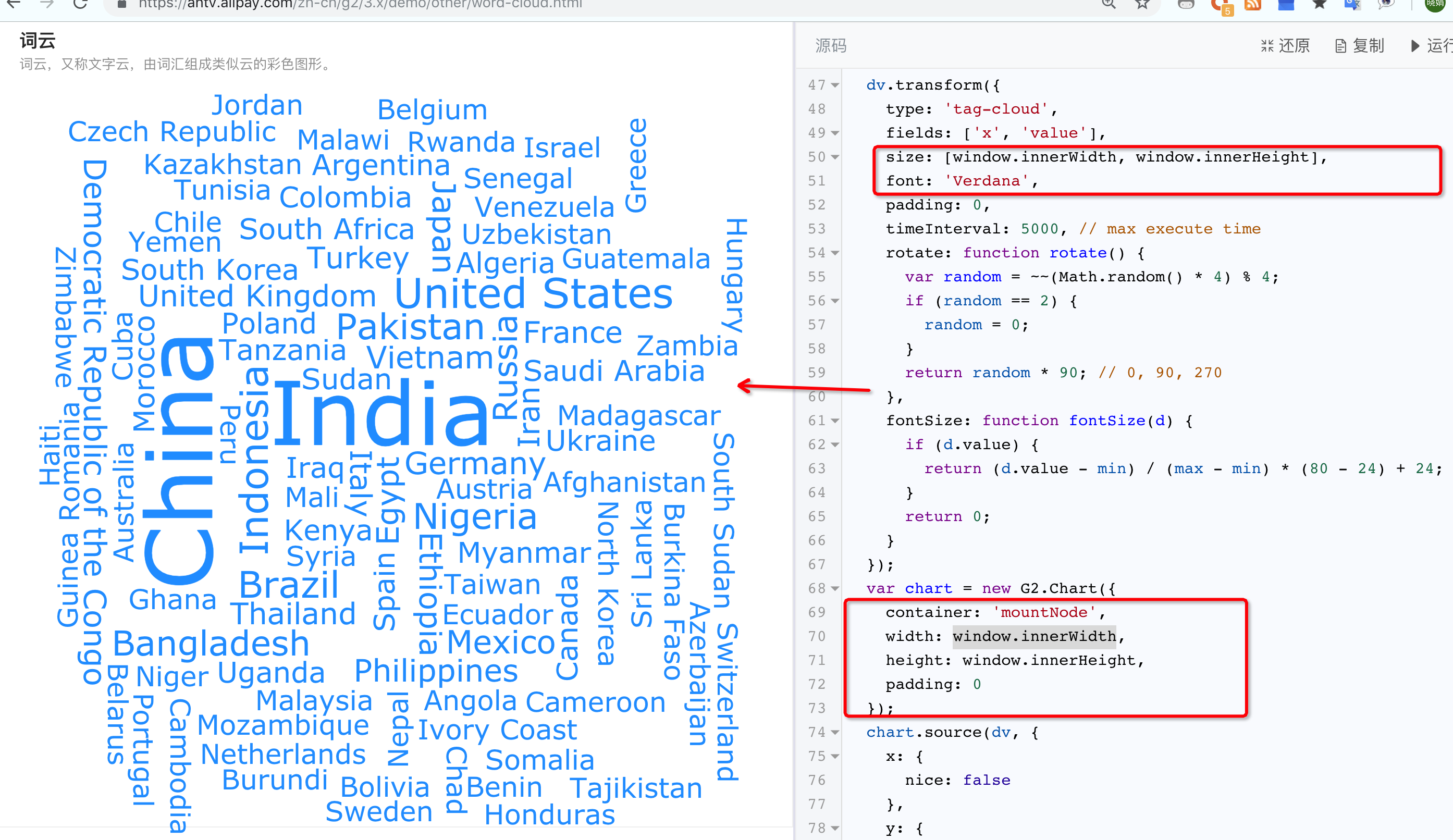Screen dimensions: 1453x840
Task: Open the GitHub extension in browser toolbar
Action: coord(1187,5)
